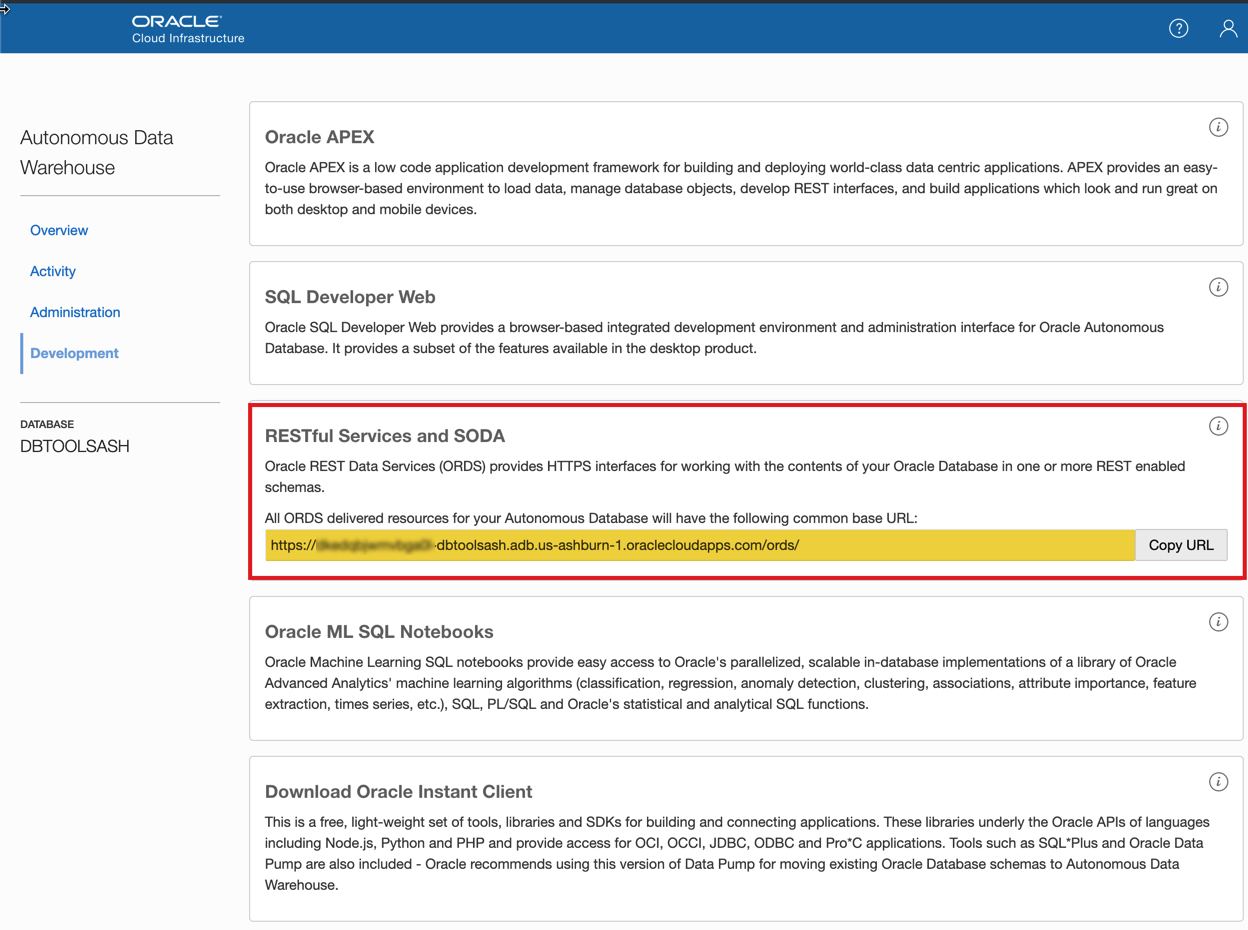Click info icon on Oracle ML SQL Notebooks card
1248x930 pixels.
1218,622
